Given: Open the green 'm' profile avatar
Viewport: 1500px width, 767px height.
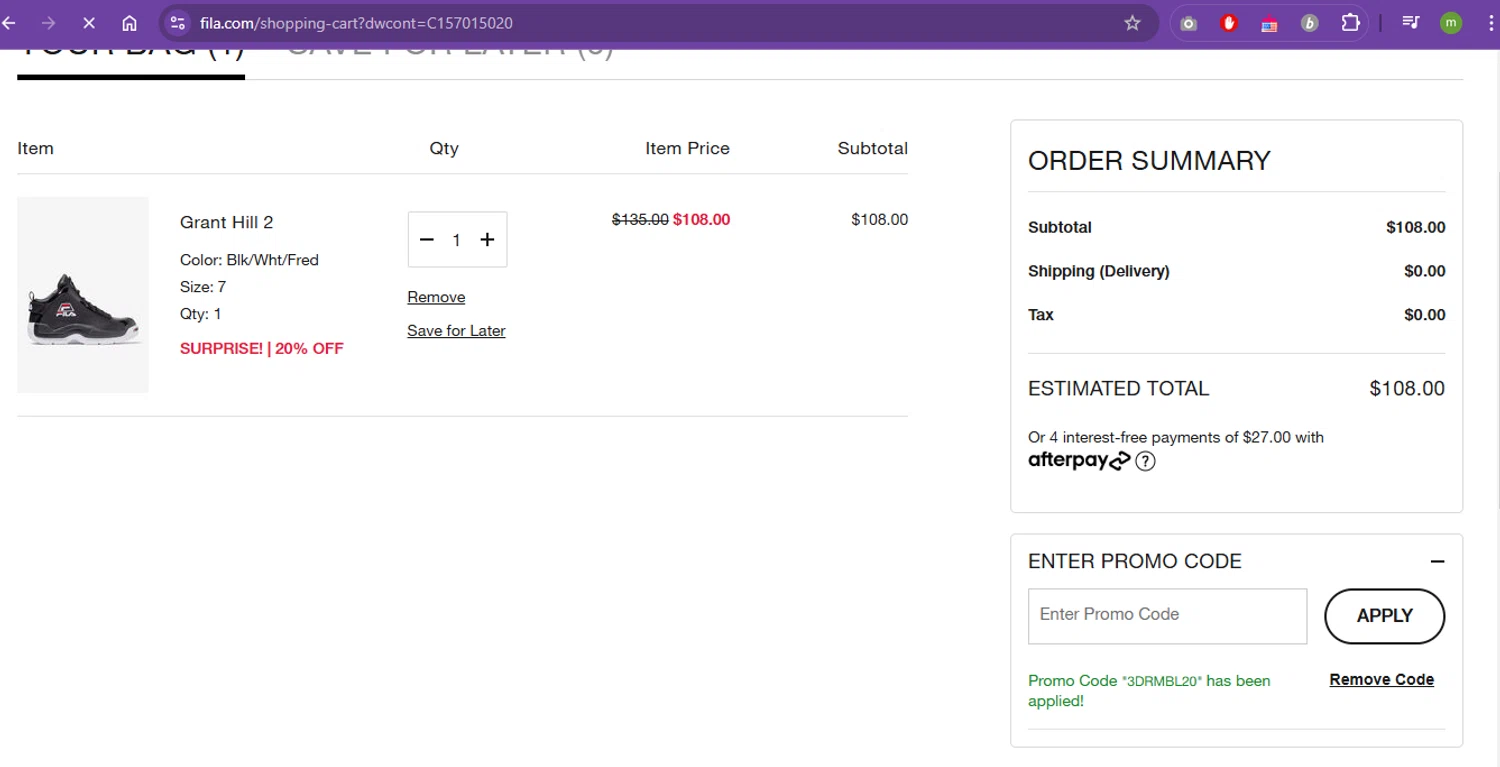Looking at the screenshot, I should pyautogui.click(x=1451, y=23).
